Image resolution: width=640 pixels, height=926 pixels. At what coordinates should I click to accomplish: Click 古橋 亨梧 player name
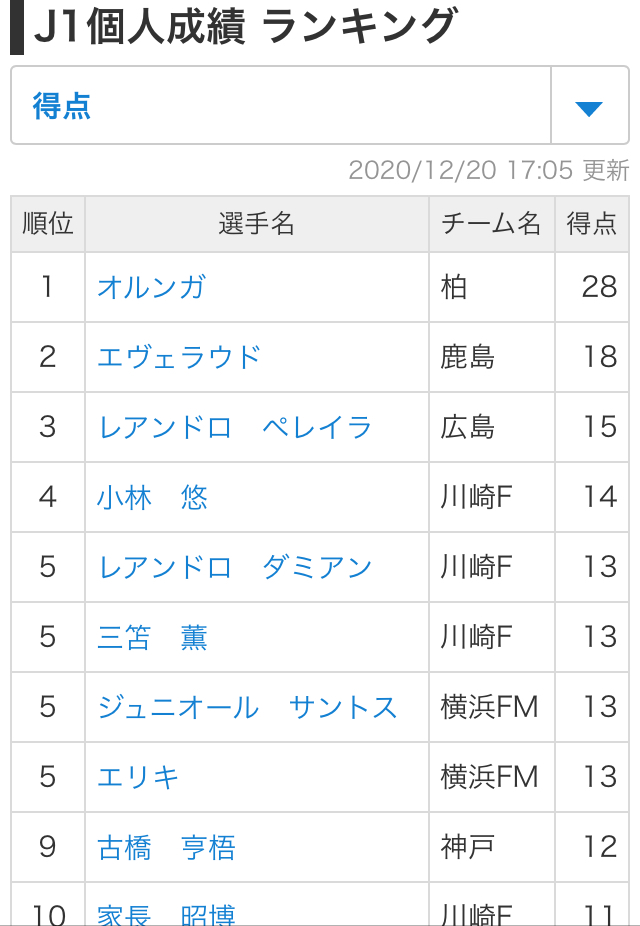tap(166, 847)
